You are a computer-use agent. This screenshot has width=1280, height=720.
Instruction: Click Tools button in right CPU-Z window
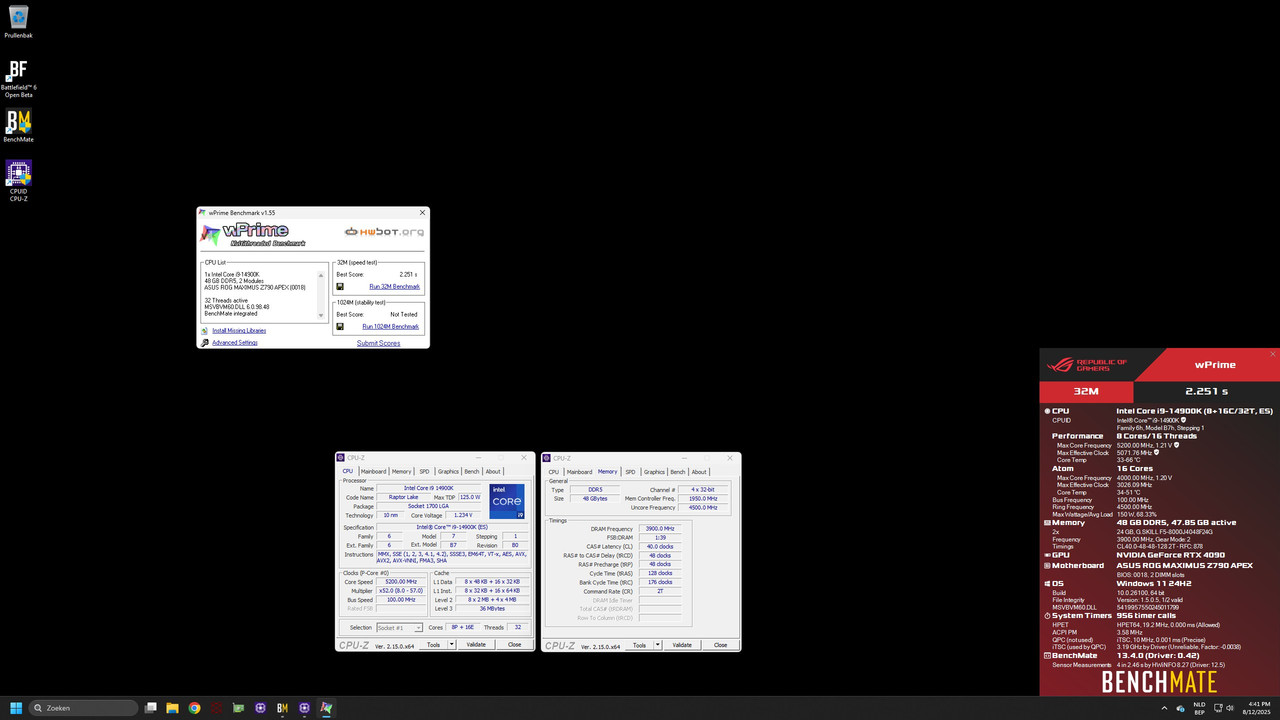(639, 645)
